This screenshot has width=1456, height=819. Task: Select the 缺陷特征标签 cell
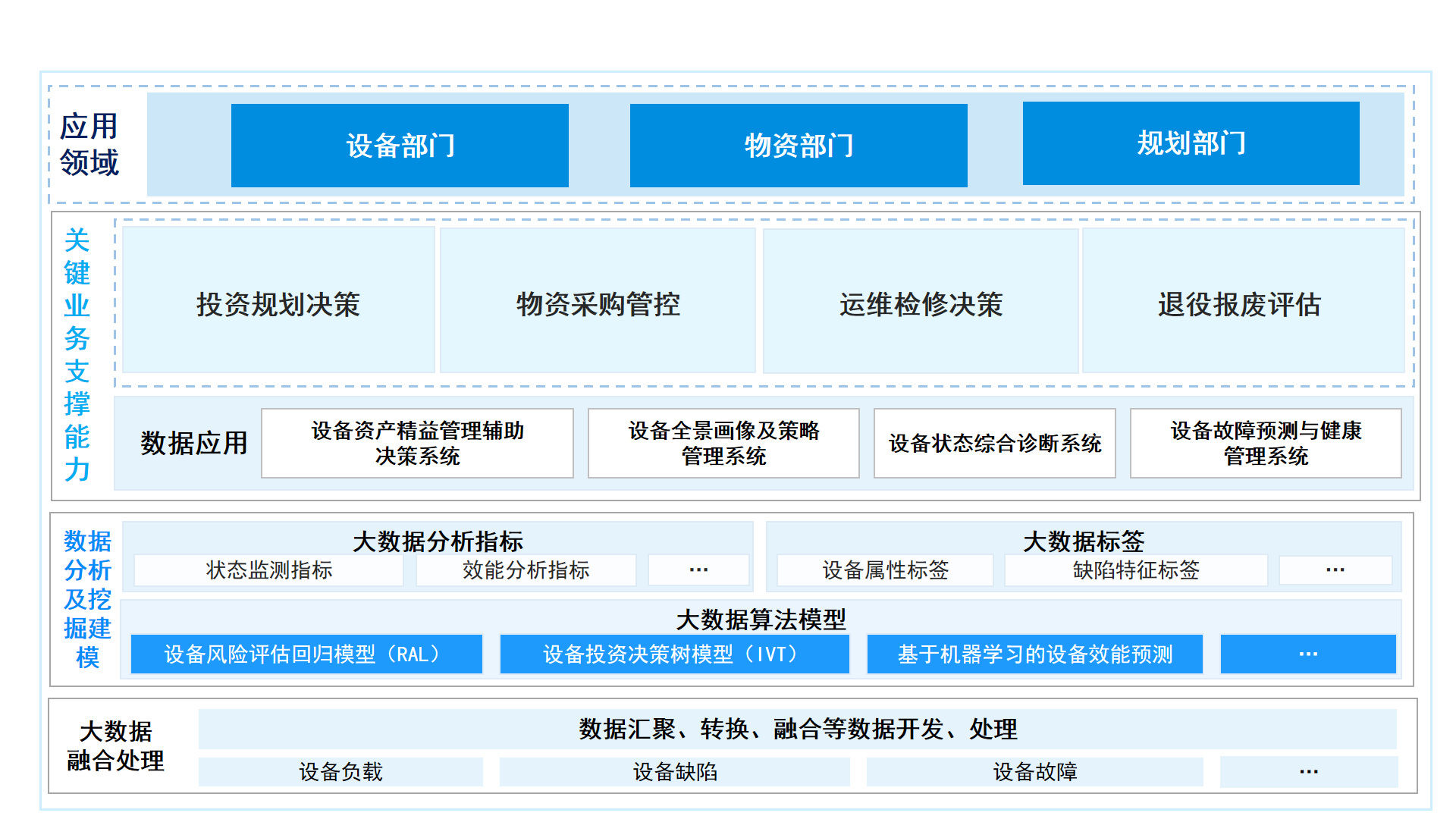1136,570
